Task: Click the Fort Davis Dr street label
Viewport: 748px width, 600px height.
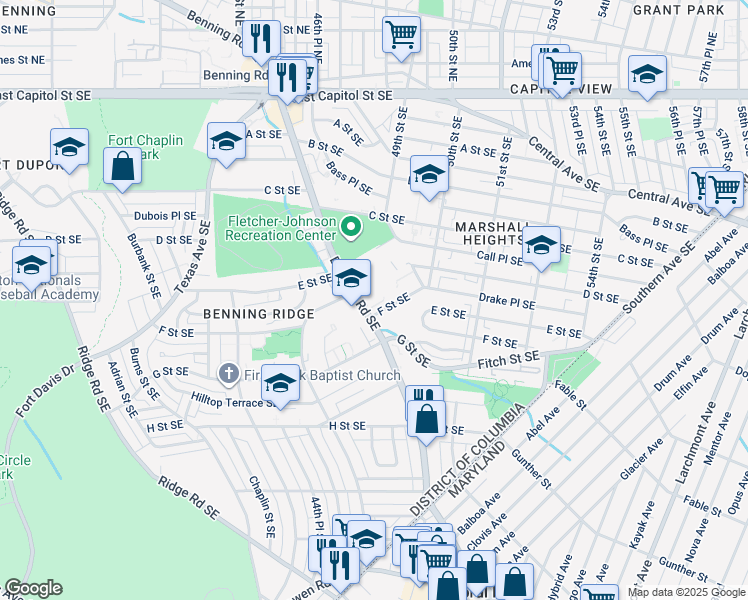Action: coord(45,391)
